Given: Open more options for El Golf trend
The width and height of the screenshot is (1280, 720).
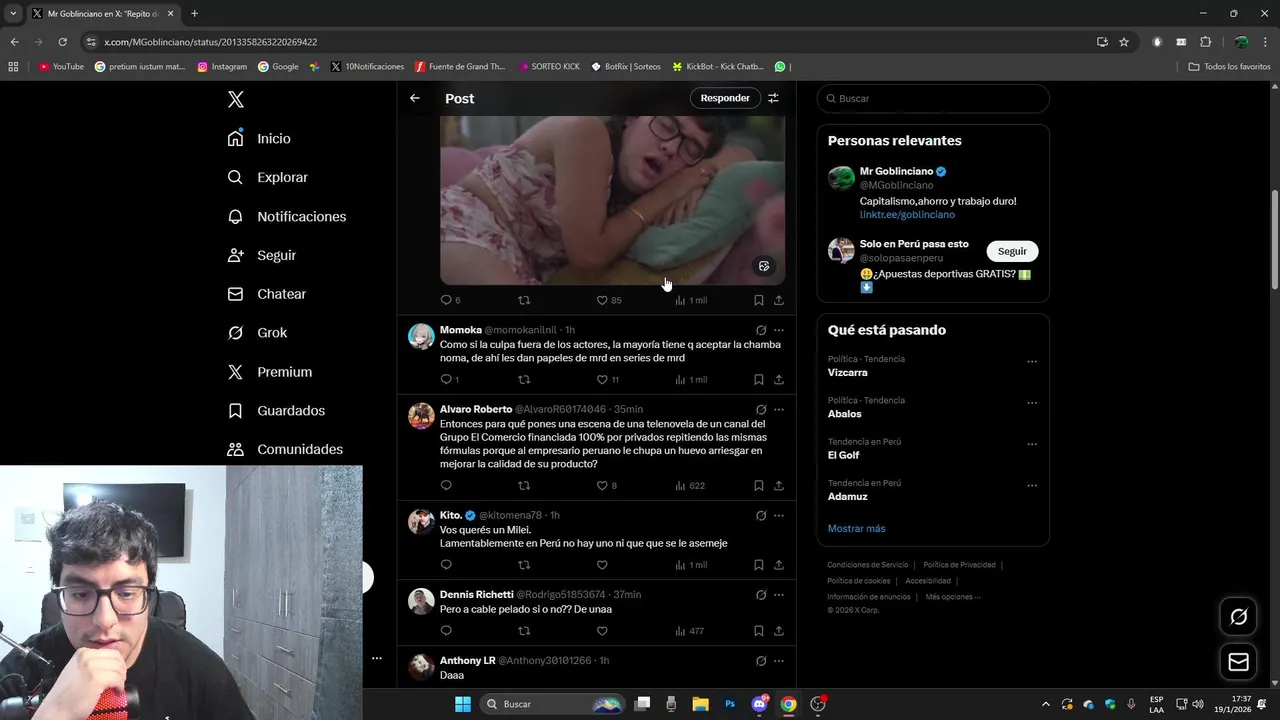Looking at the screenshot, I should pyautogui.click(x=1032, y=444).
